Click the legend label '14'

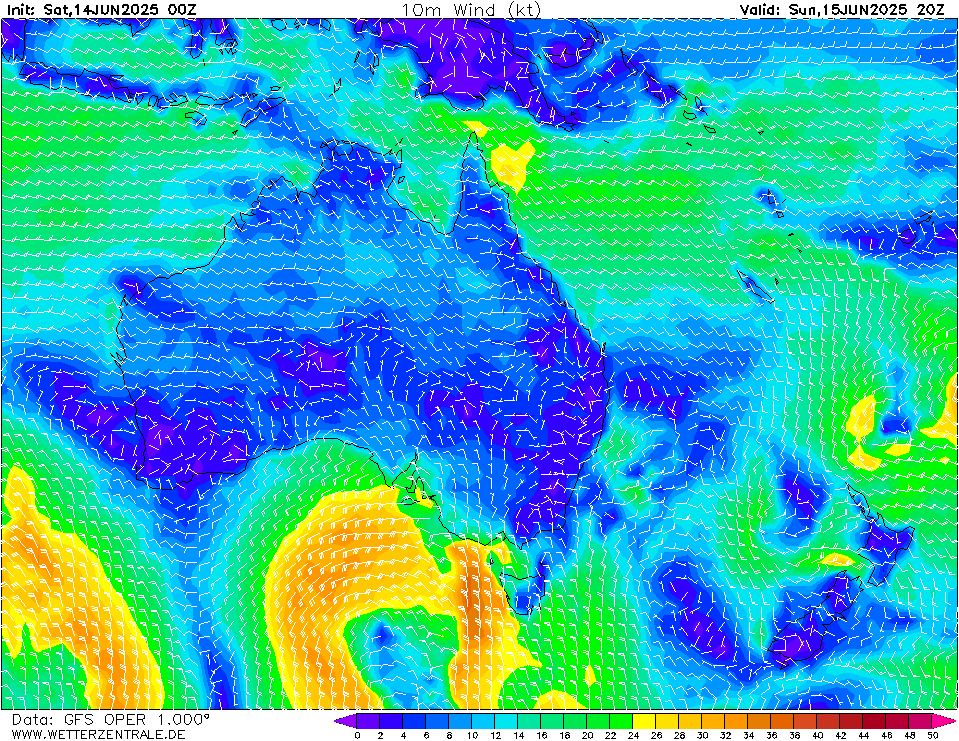coord(518,735)
